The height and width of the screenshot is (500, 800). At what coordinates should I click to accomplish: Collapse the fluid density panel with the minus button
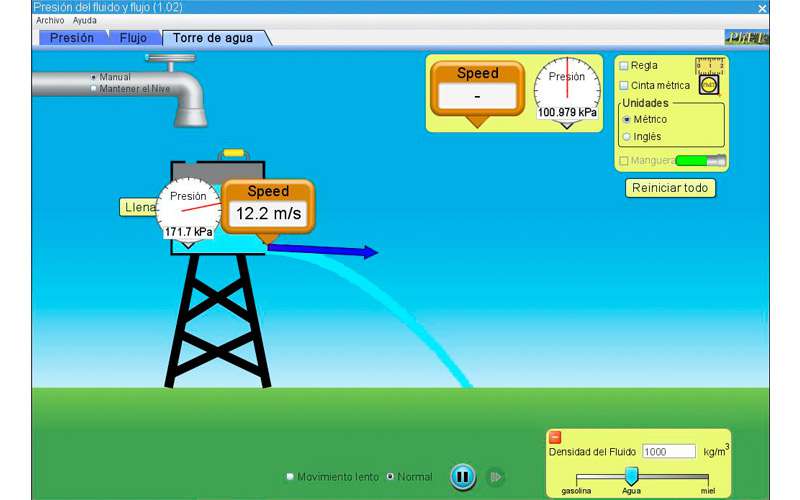tap(555, 437)
